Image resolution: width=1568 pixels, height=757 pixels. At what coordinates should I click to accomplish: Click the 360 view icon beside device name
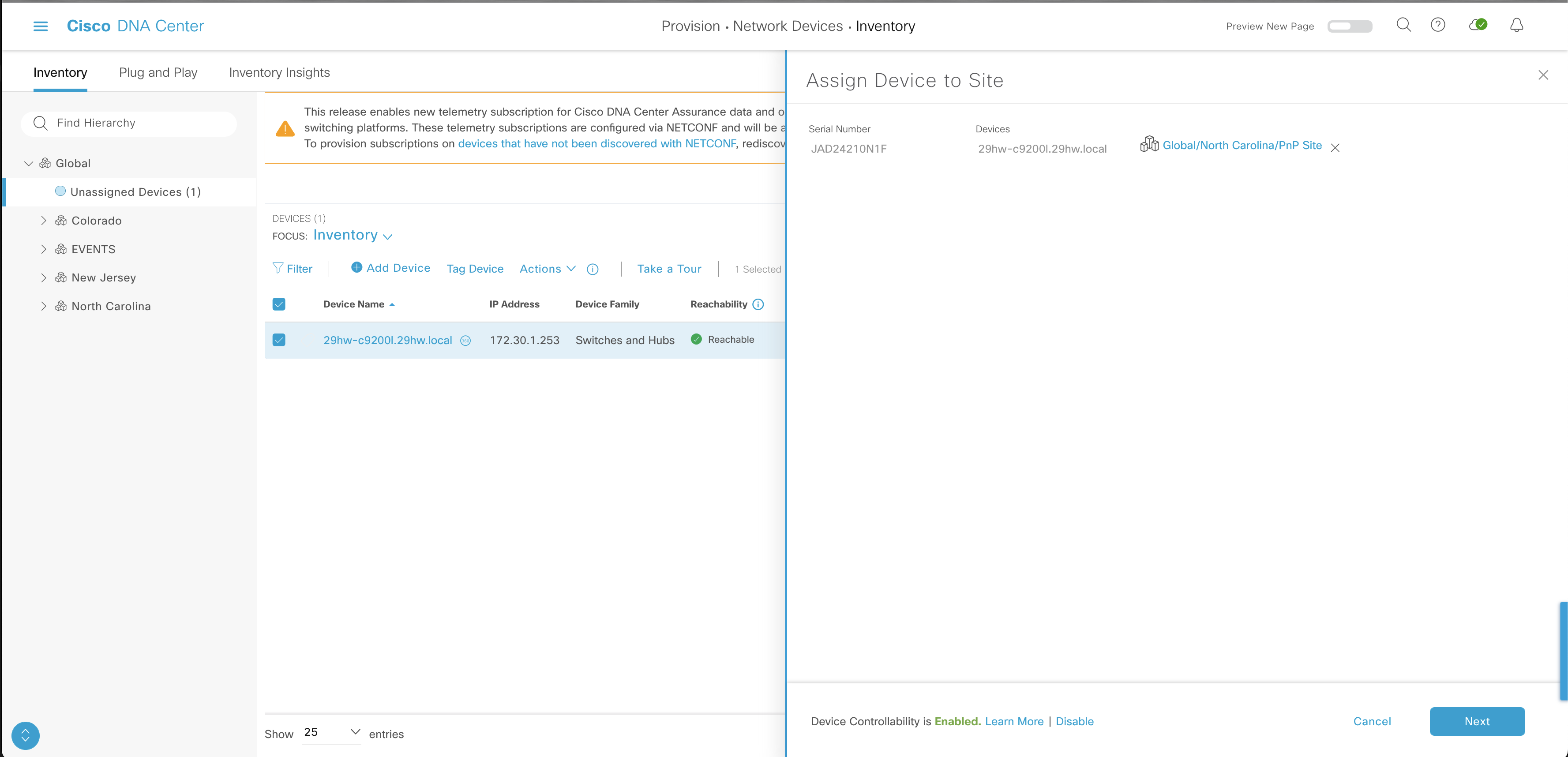(x=465, y=341)
